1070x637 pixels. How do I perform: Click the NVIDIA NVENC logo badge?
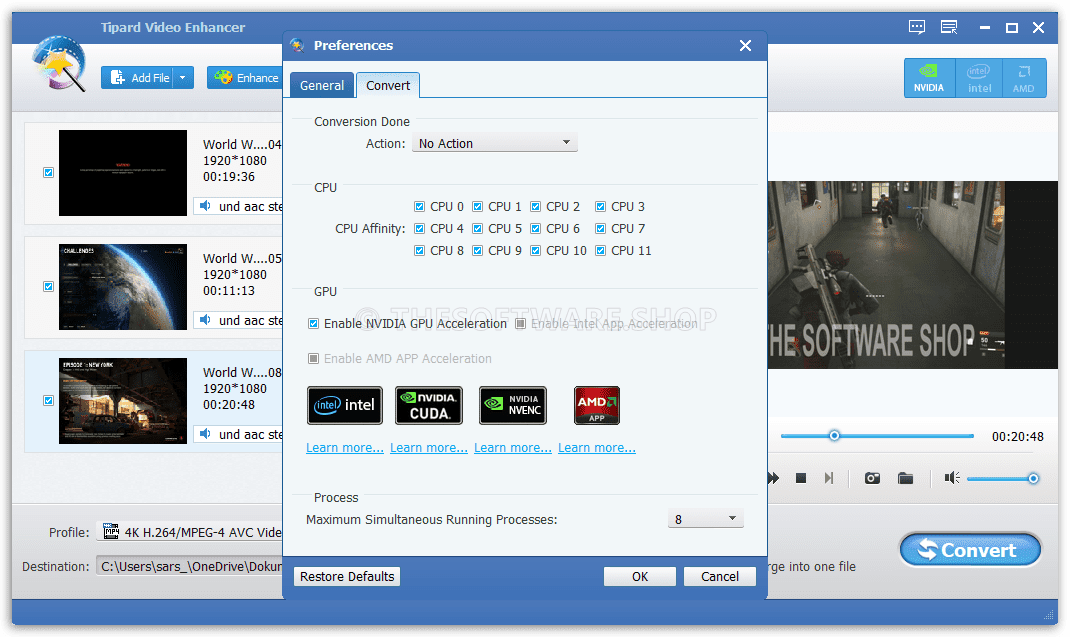(512, 406)
